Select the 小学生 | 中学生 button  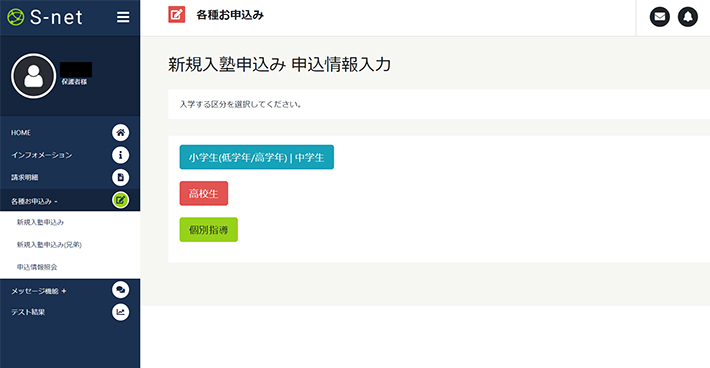point(257,157)
